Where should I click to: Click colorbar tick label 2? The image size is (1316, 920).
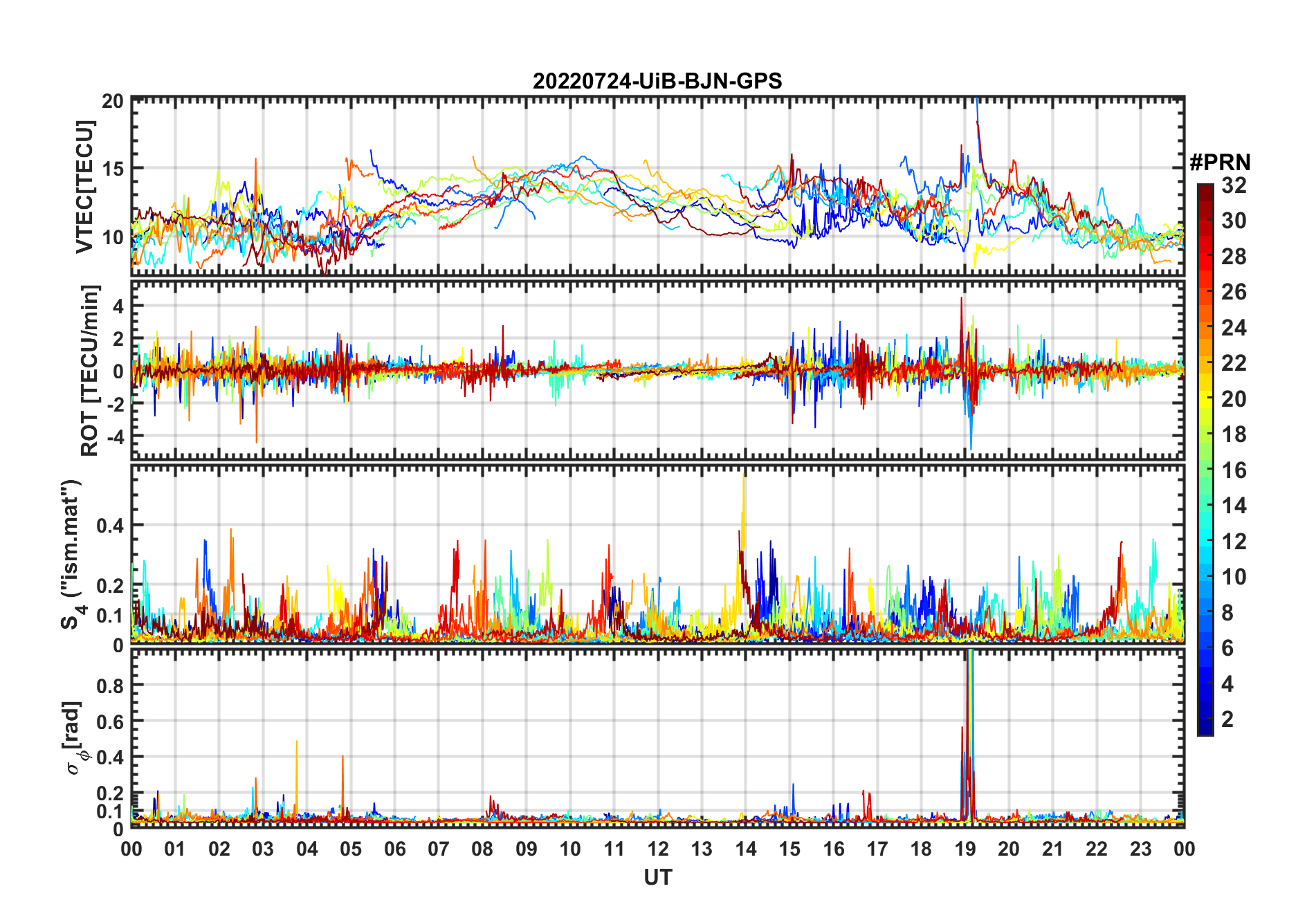(x=1227, y=719)
